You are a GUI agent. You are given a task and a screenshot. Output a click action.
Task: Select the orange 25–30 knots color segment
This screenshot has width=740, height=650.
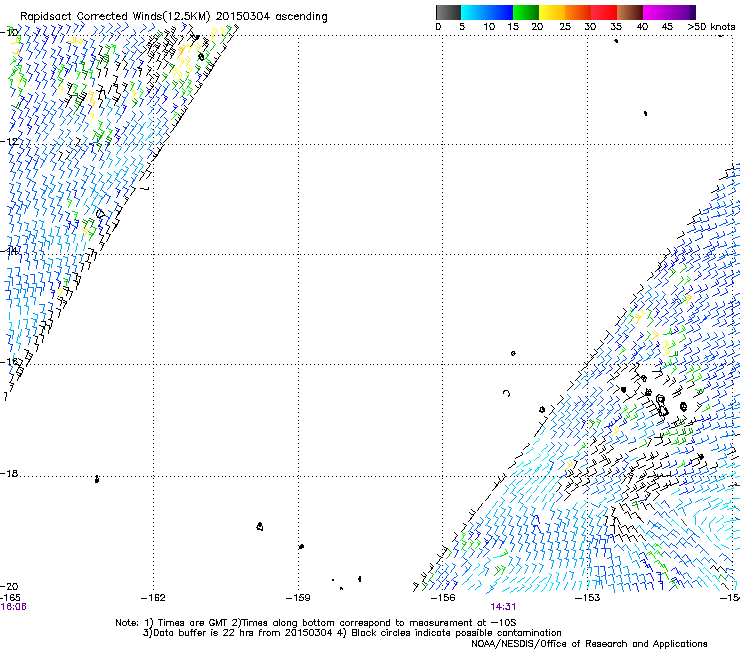pyautogui.click(x=578, y=12)
